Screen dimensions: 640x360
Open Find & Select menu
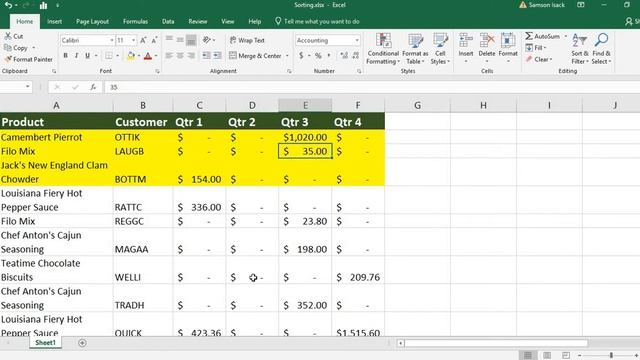pos(601,49)
